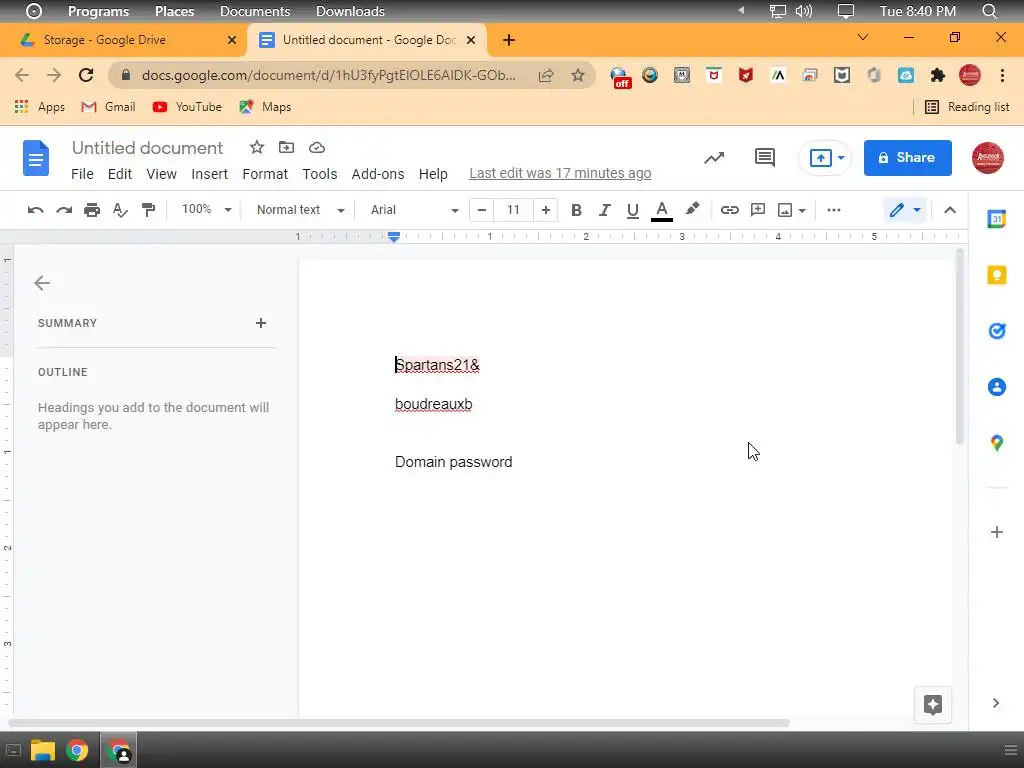Open the Programs menu in top panel
This screenshot has height=768, width=1024.
[99, 11]
